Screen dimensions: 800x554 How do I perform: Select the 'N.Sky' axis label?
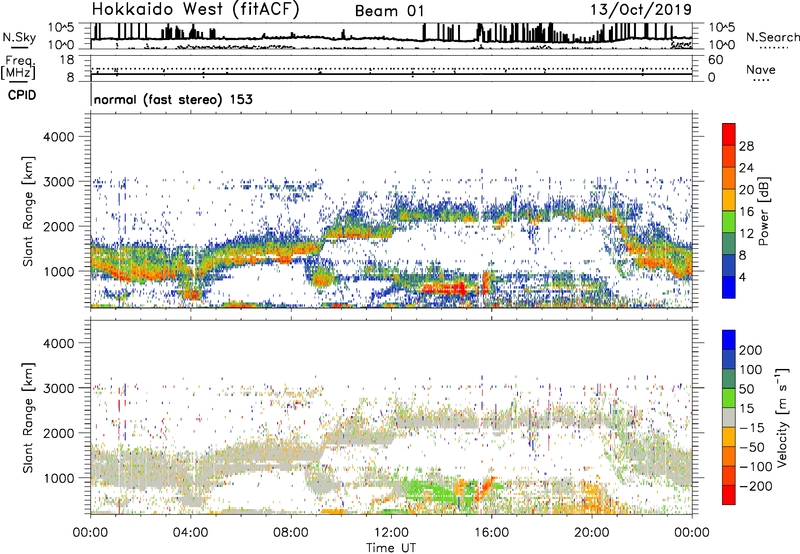point(19,37)
